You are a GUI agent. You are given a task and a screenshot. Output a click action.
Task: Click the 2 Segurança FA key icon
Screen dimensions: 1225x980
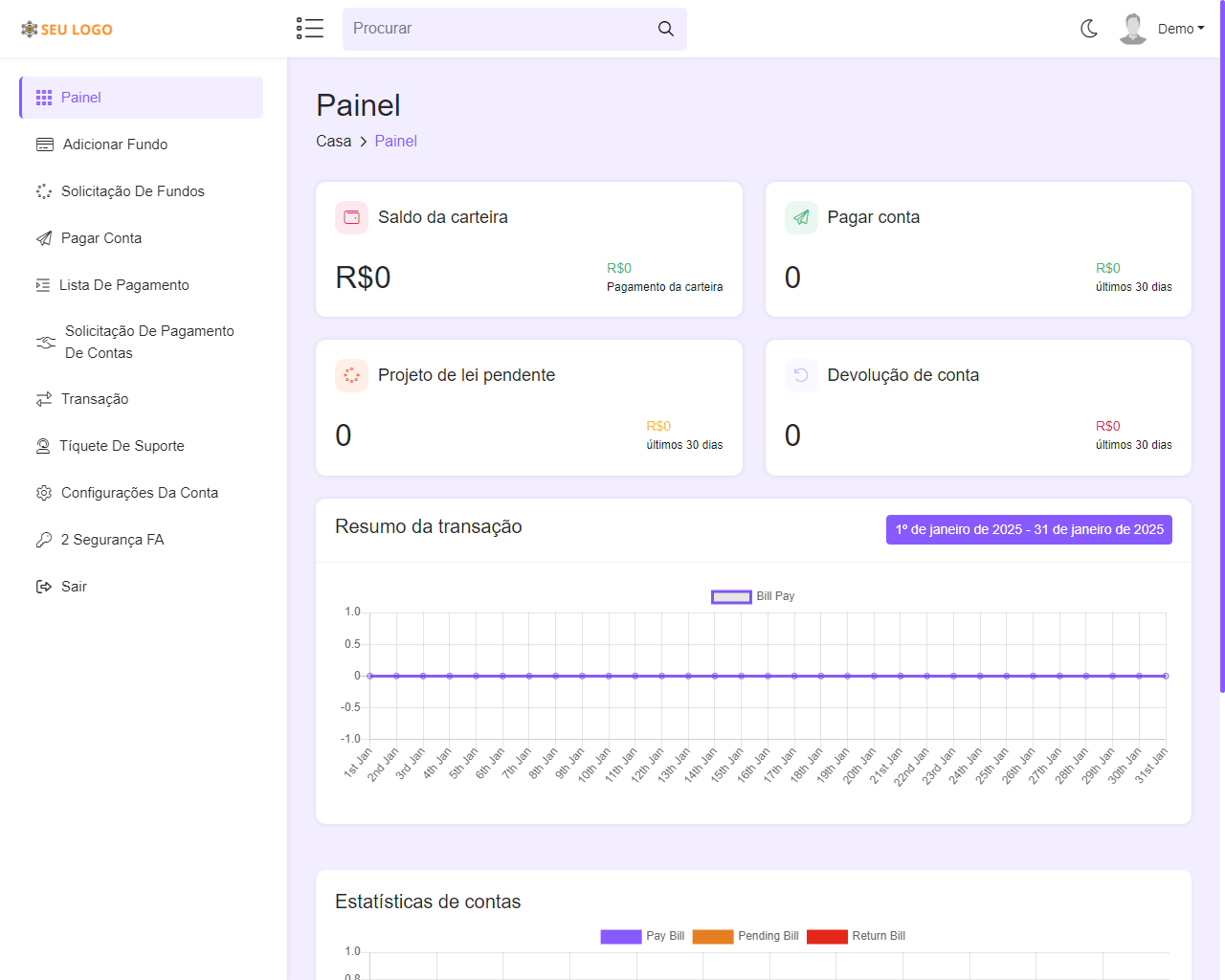tap(44, 540)
